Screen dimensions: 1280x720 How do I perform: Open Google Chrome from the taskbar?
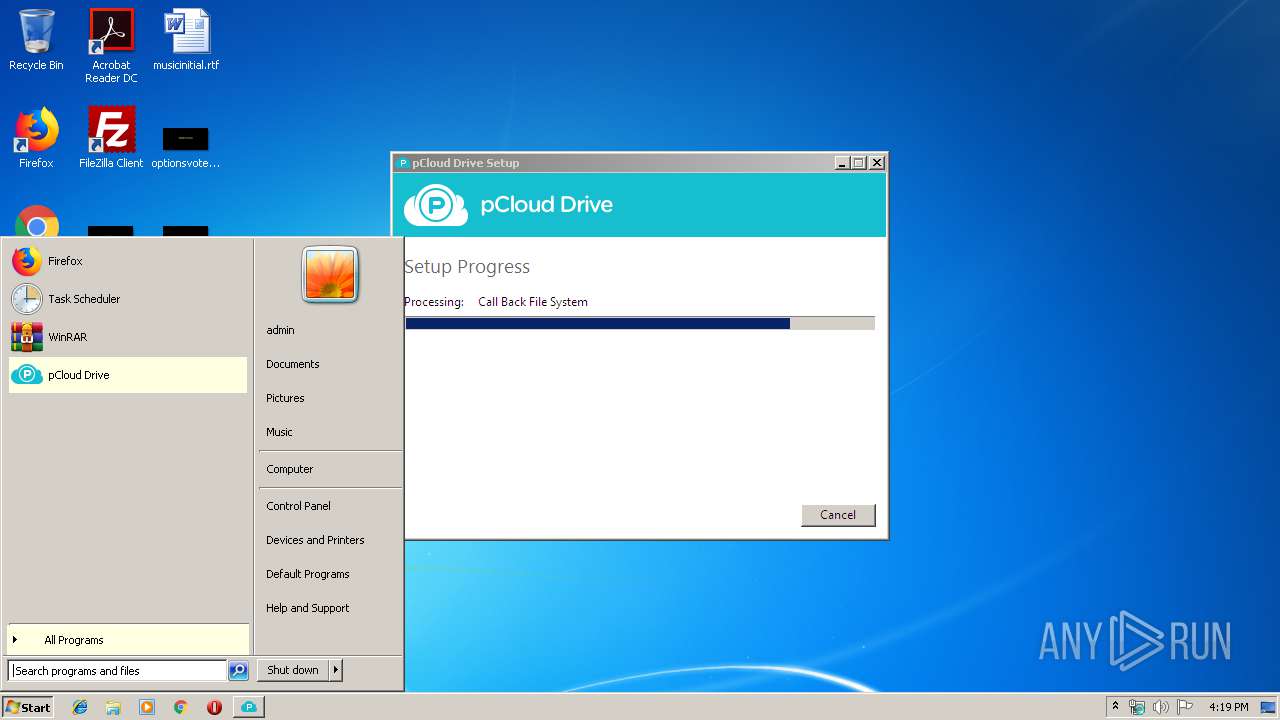(180, 707)
